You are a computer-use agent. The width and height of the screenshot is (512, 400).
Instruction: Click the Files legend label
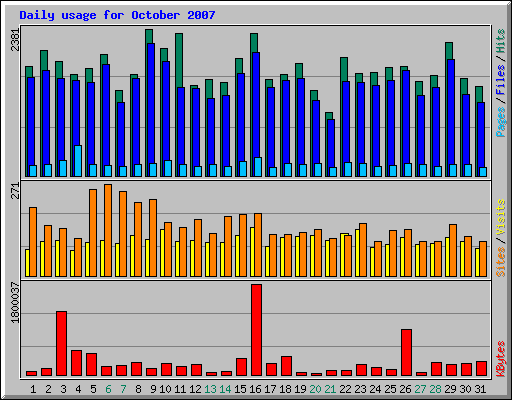pos(501,79)
